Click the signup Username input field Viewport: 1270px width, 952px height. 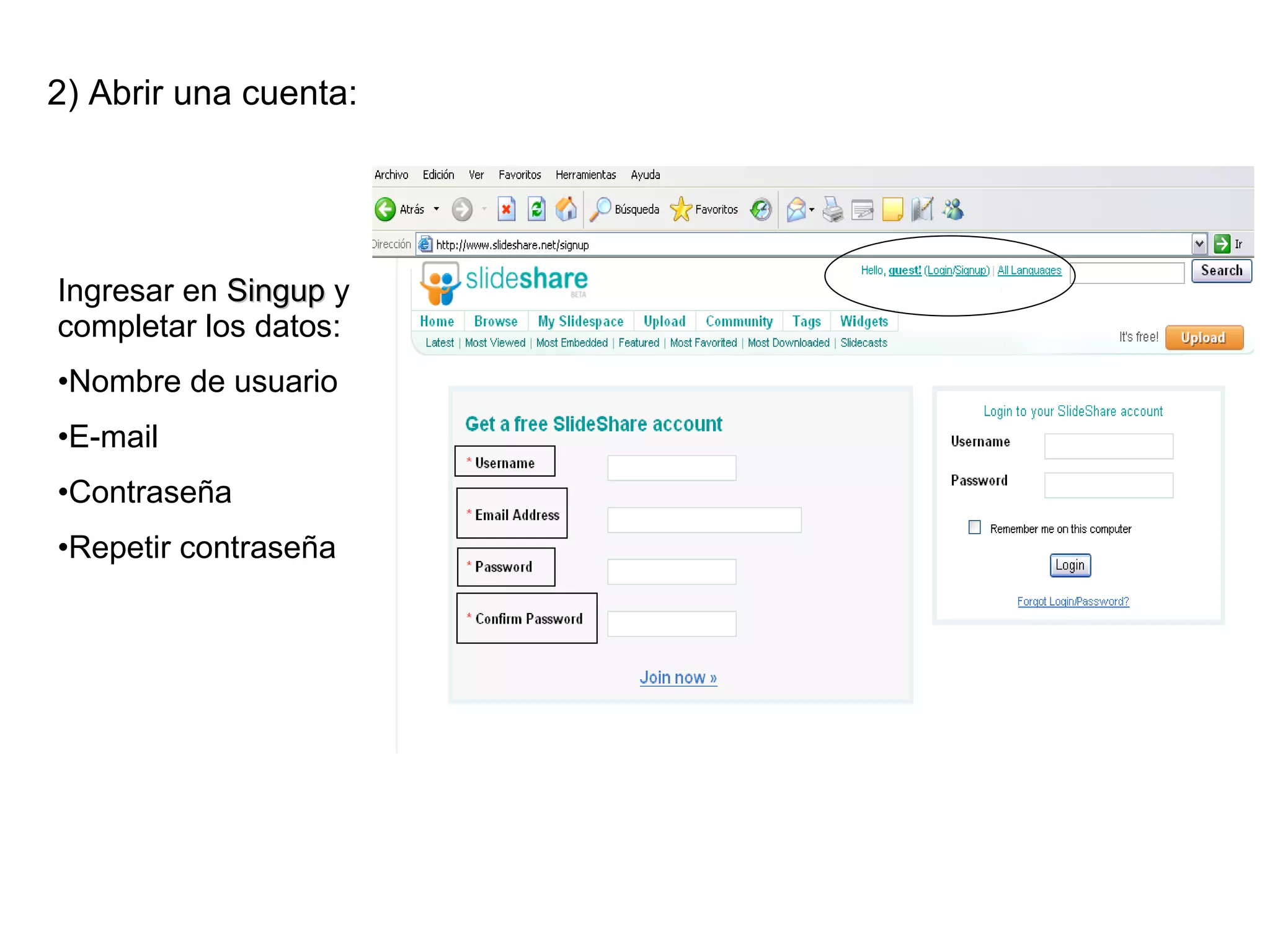coord(672,468)
